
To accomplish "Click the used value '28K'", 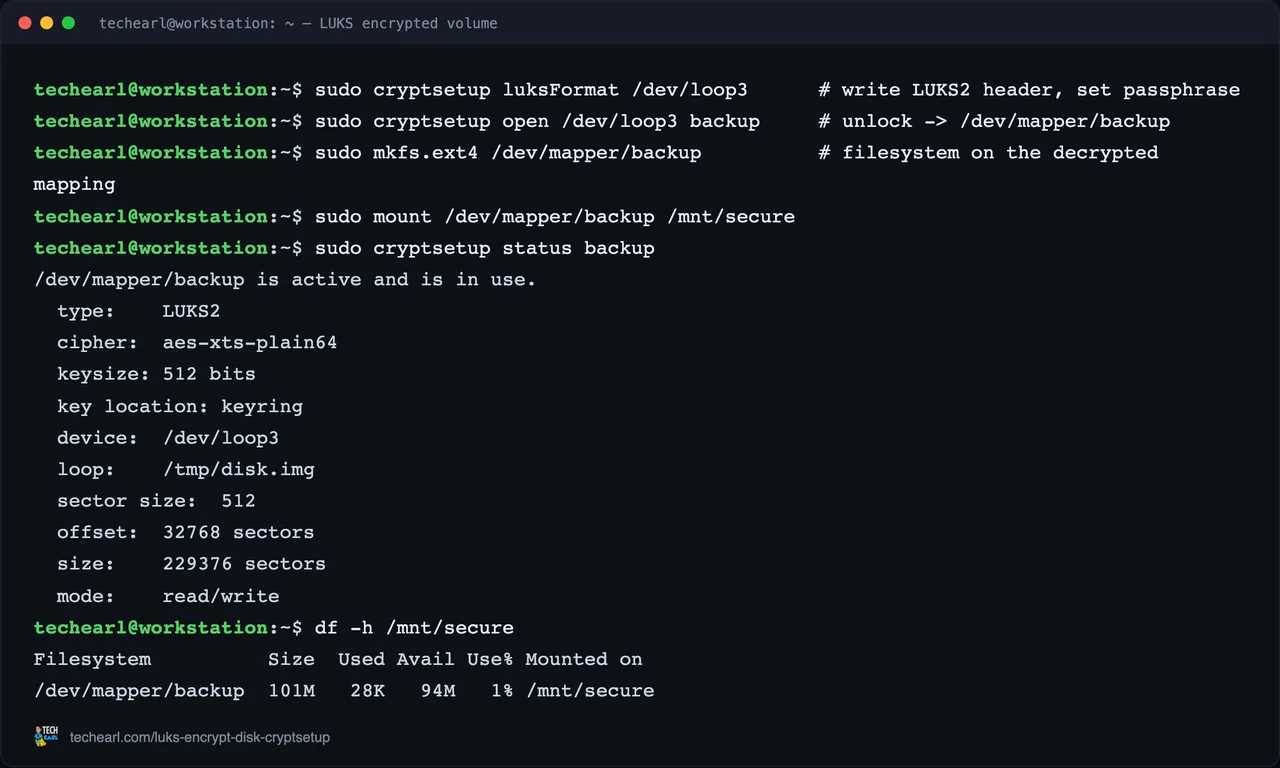I will [x=367, y=691].
